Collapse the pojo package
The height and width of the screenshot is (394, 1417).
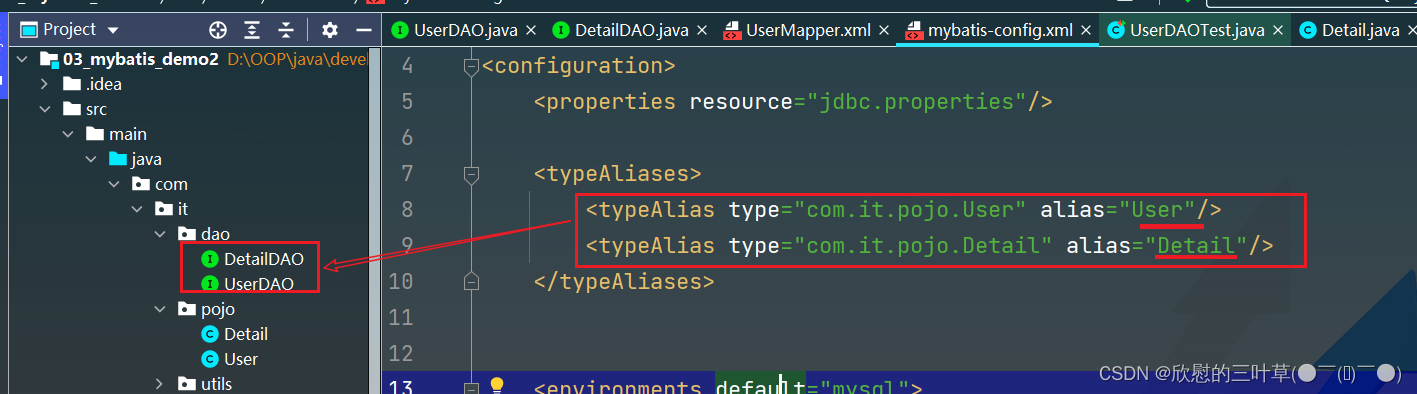click(x=160, y=309)
